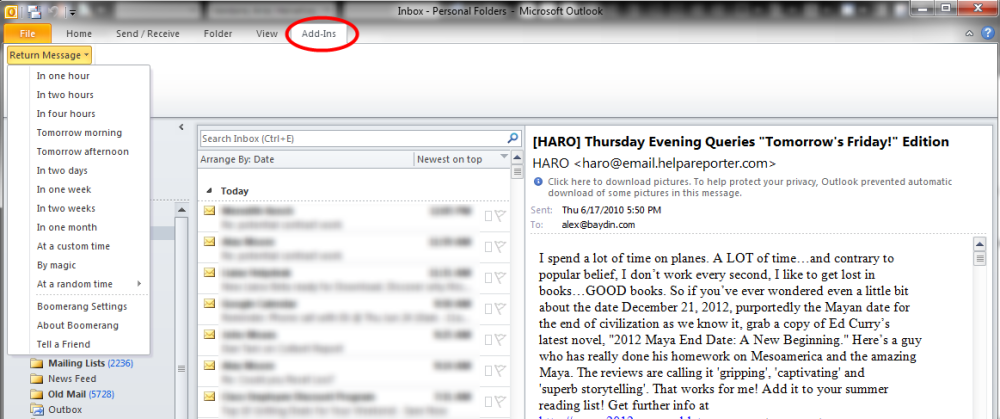Screen dimensions: 1000x419
Task: Open About Boomerang
Action: [79, 325]
